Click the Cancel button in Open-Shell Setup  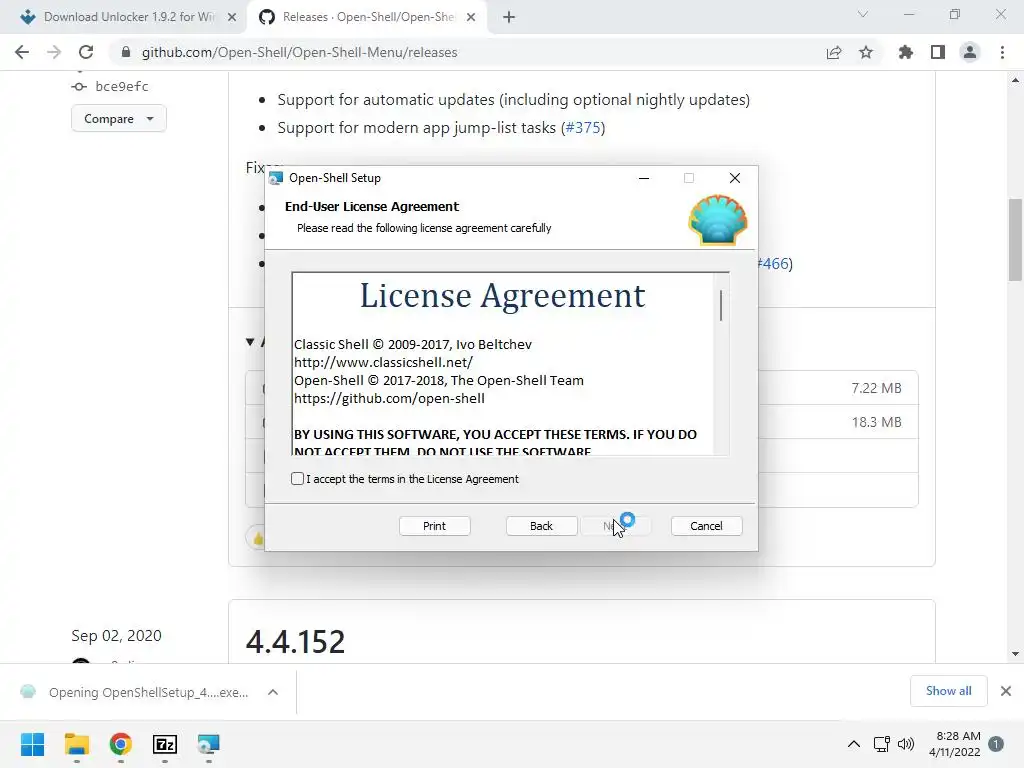[706, 526]
